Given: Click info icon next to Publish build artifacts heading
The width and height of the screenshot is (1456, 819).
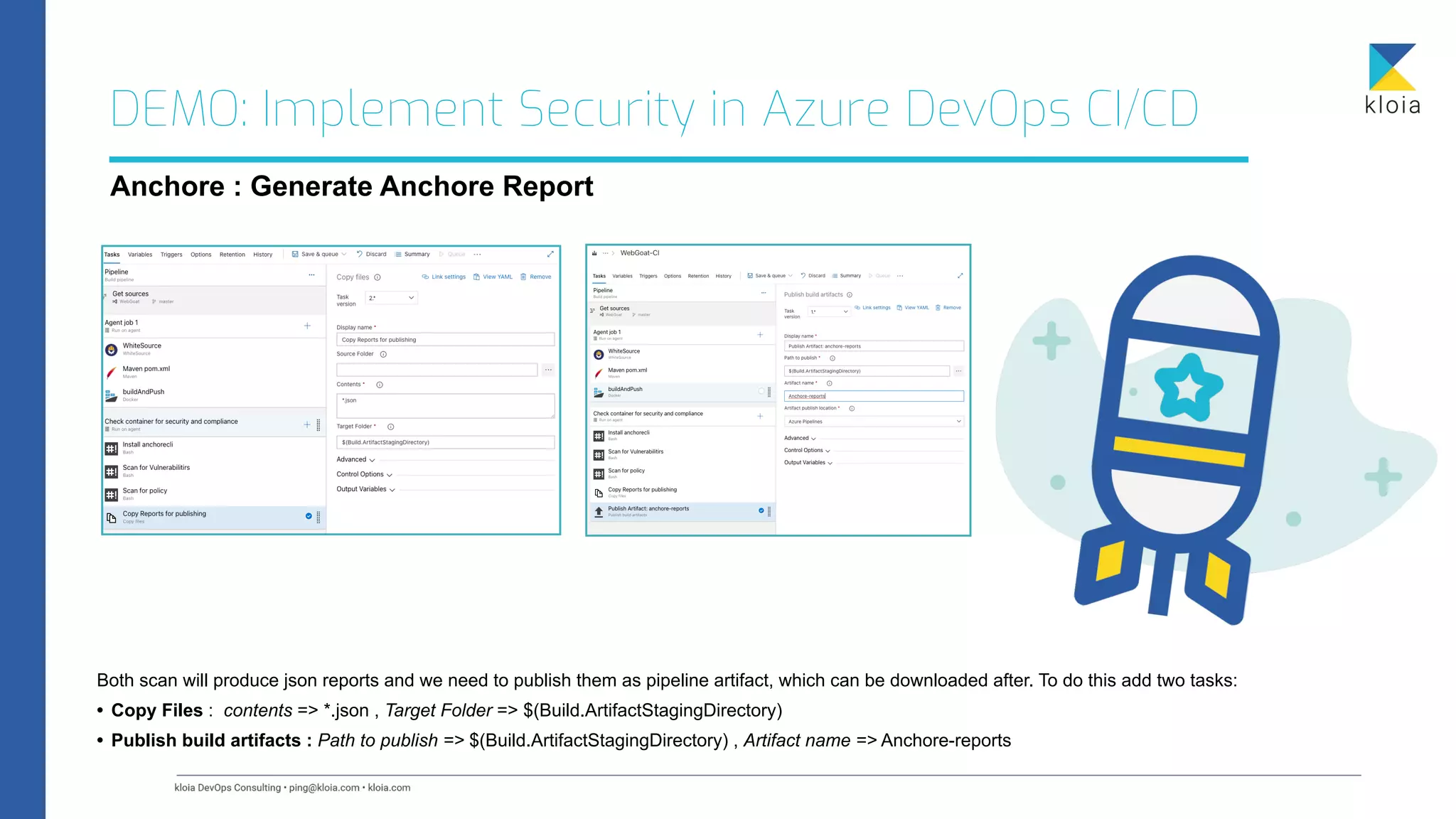Looking at the screenshot, I should tap(850, 295).
